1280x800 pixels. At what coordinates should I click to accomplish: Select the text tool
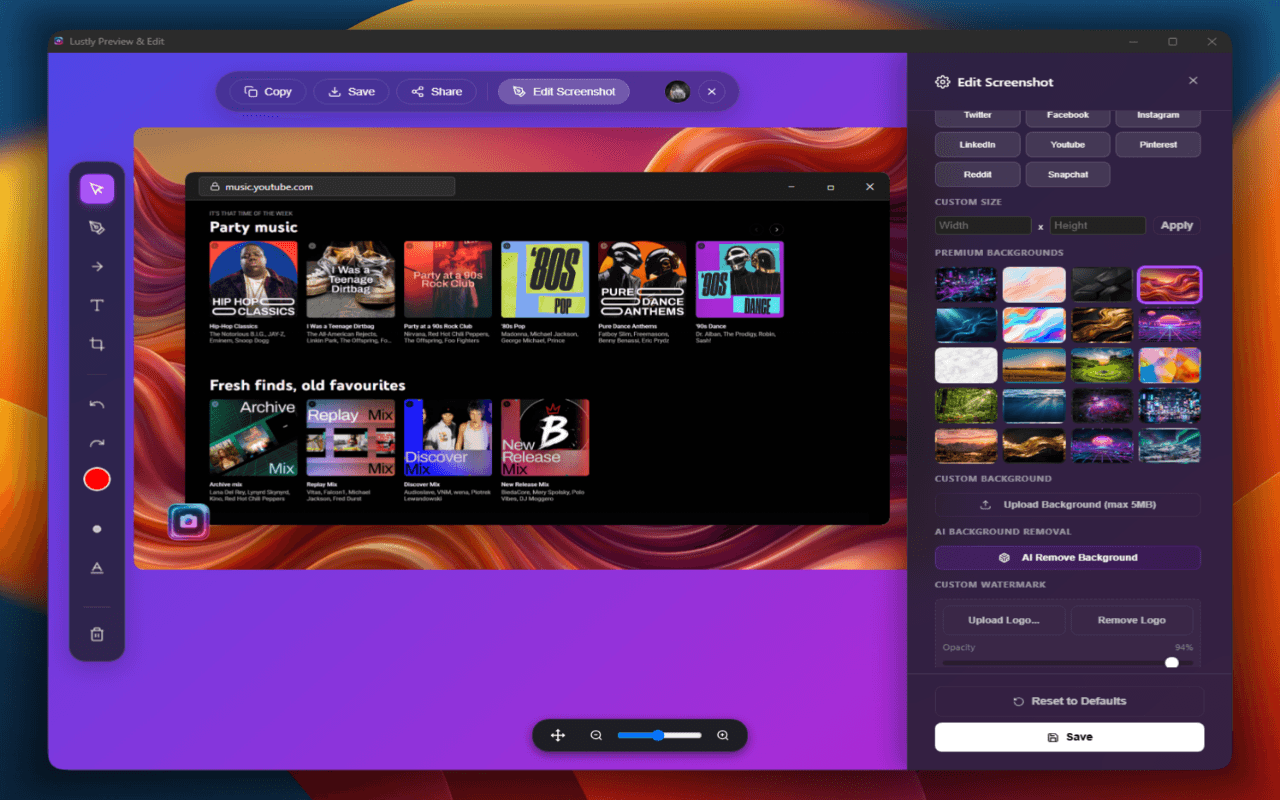point(97,305)
